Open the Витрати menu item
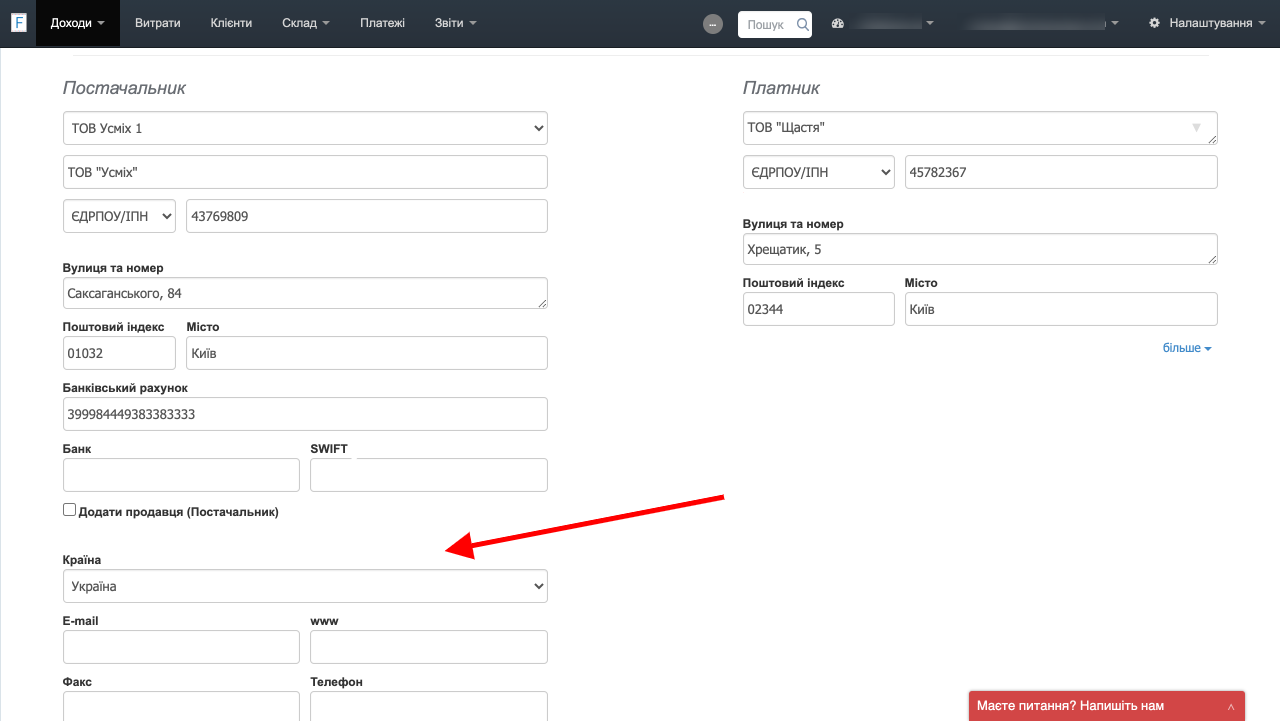 (x=160, y=23)
